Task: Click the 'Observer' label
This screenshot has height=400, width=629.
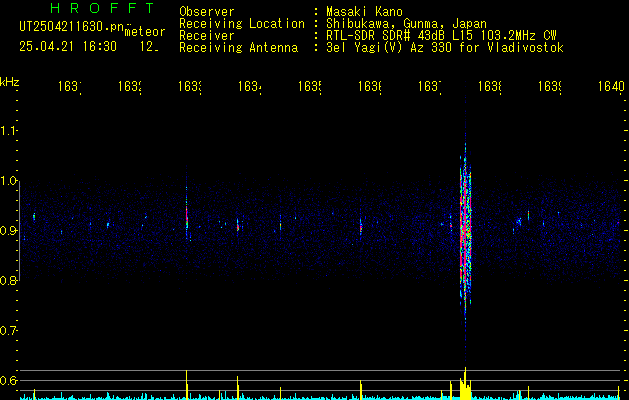Action: [207, 12]
